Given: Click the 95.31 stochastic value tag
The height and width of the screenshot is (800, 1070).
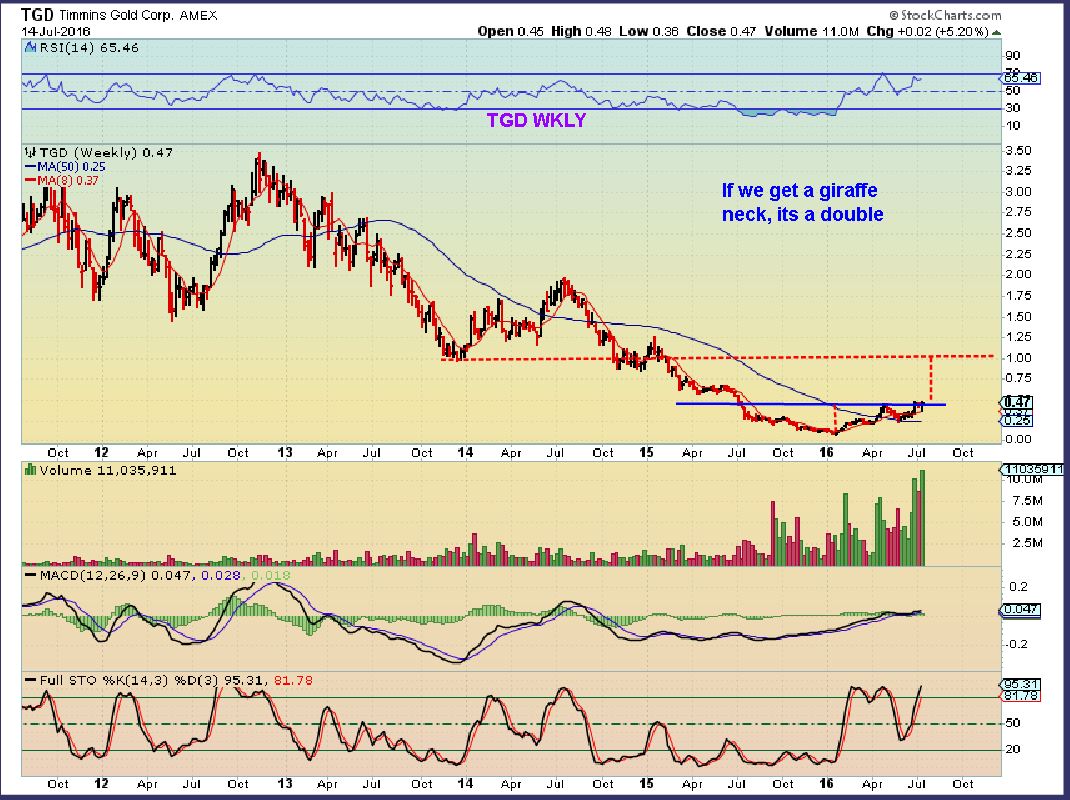Looking at the screenshot, I should click(1022, 684).
